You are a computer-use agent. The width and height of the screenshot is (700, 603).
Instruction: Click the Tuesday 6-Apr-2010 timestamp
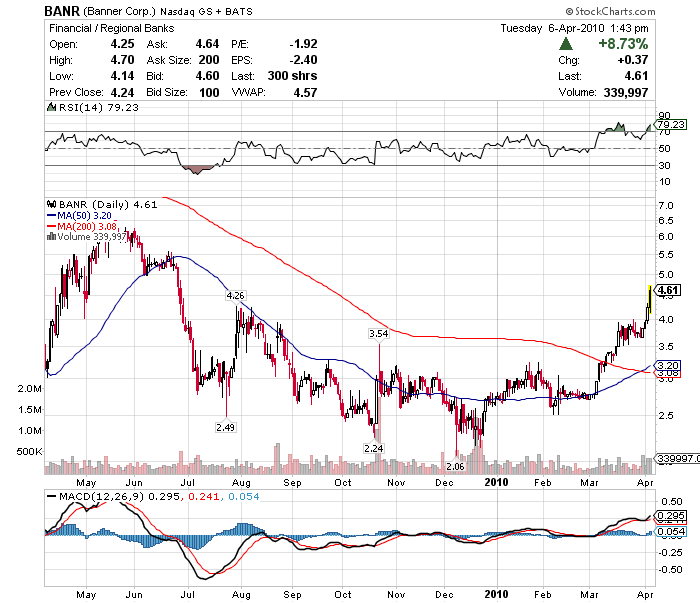(x=574, y=28)
